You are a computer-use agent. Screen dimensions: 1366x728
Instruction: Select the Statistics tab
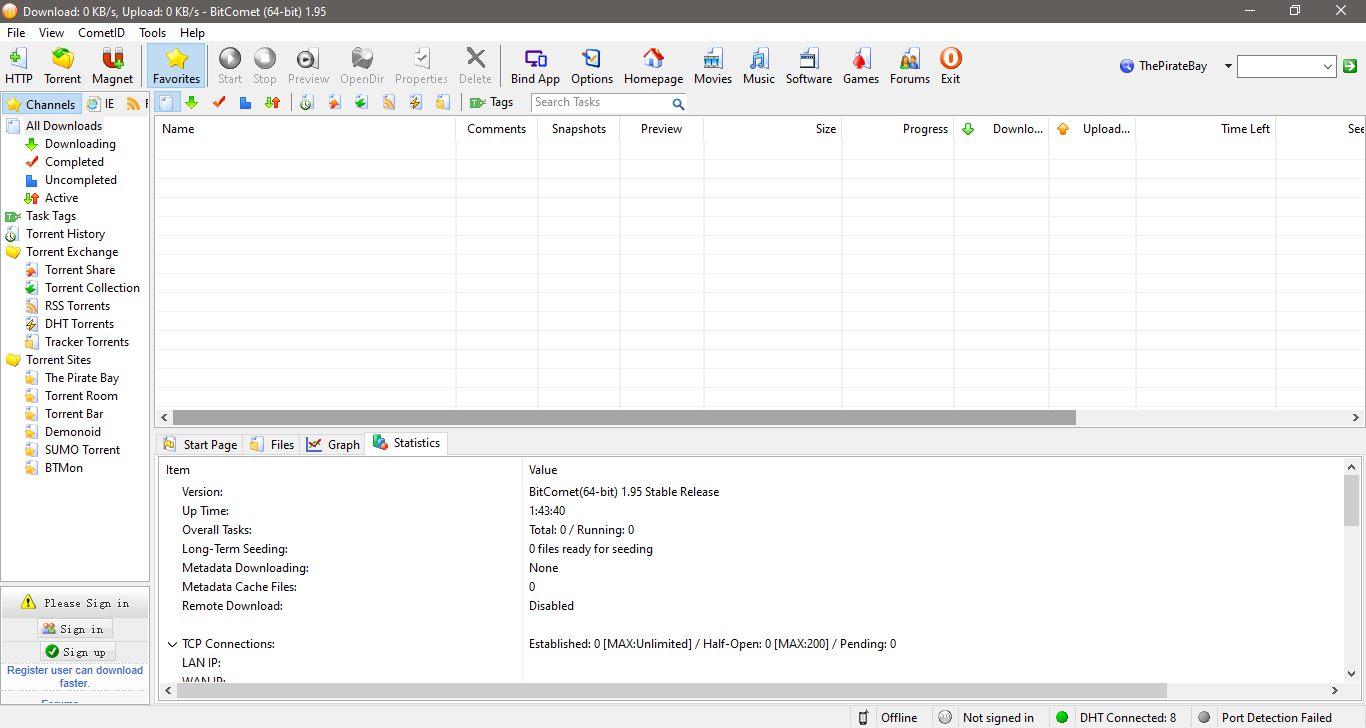tap(406, 443)
